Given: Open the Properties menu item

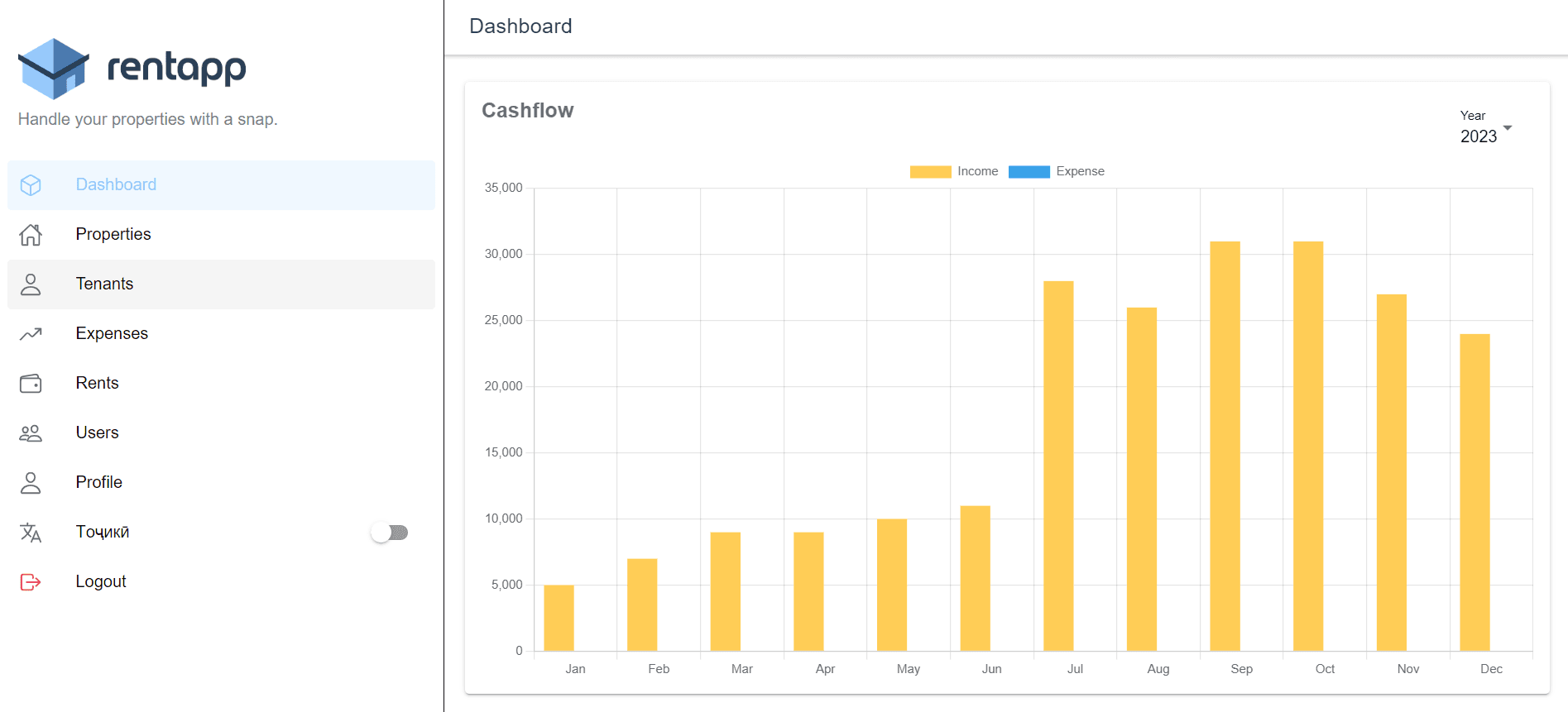Looking at the screenshot, I should pyautogui.click(x=113, y=235).
